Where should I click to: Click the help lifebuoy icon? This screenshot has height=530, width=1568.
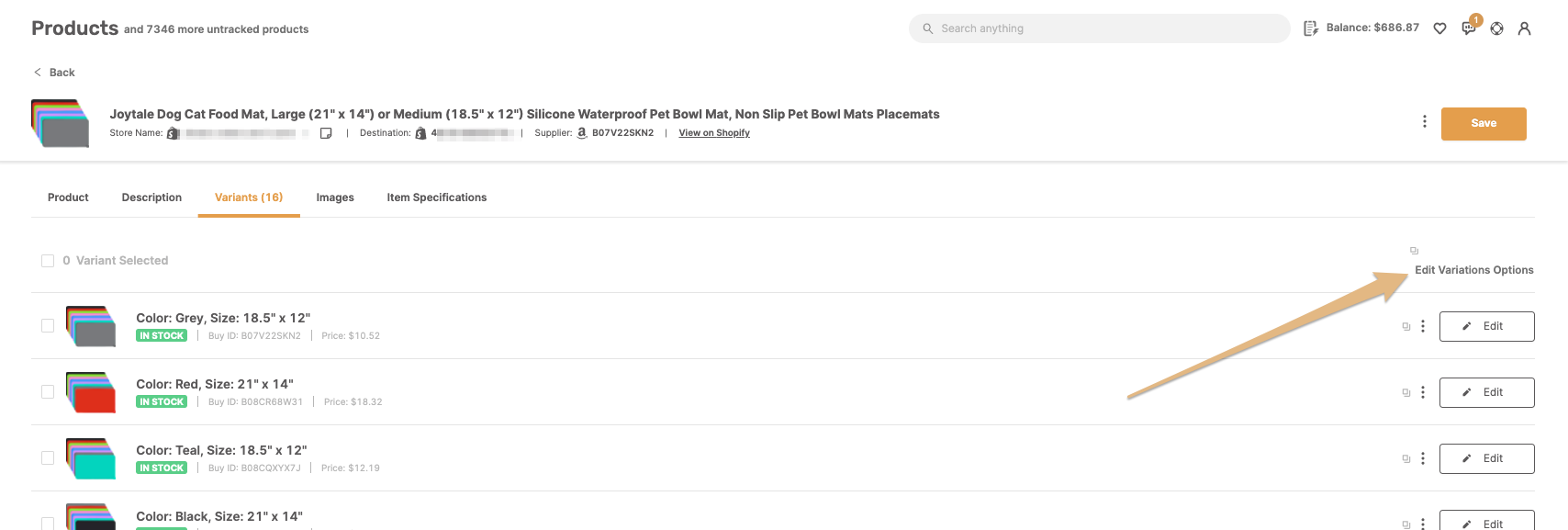pos(1497,28)
